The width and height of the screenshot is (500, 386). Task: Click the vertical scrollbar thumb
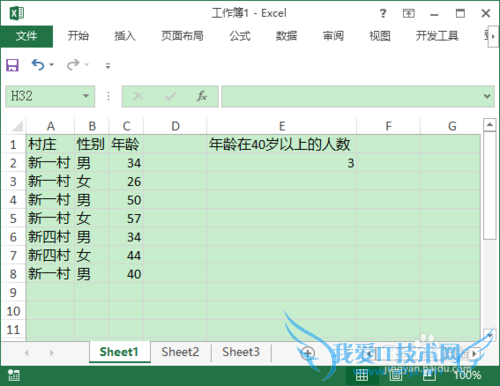(489, 185)
